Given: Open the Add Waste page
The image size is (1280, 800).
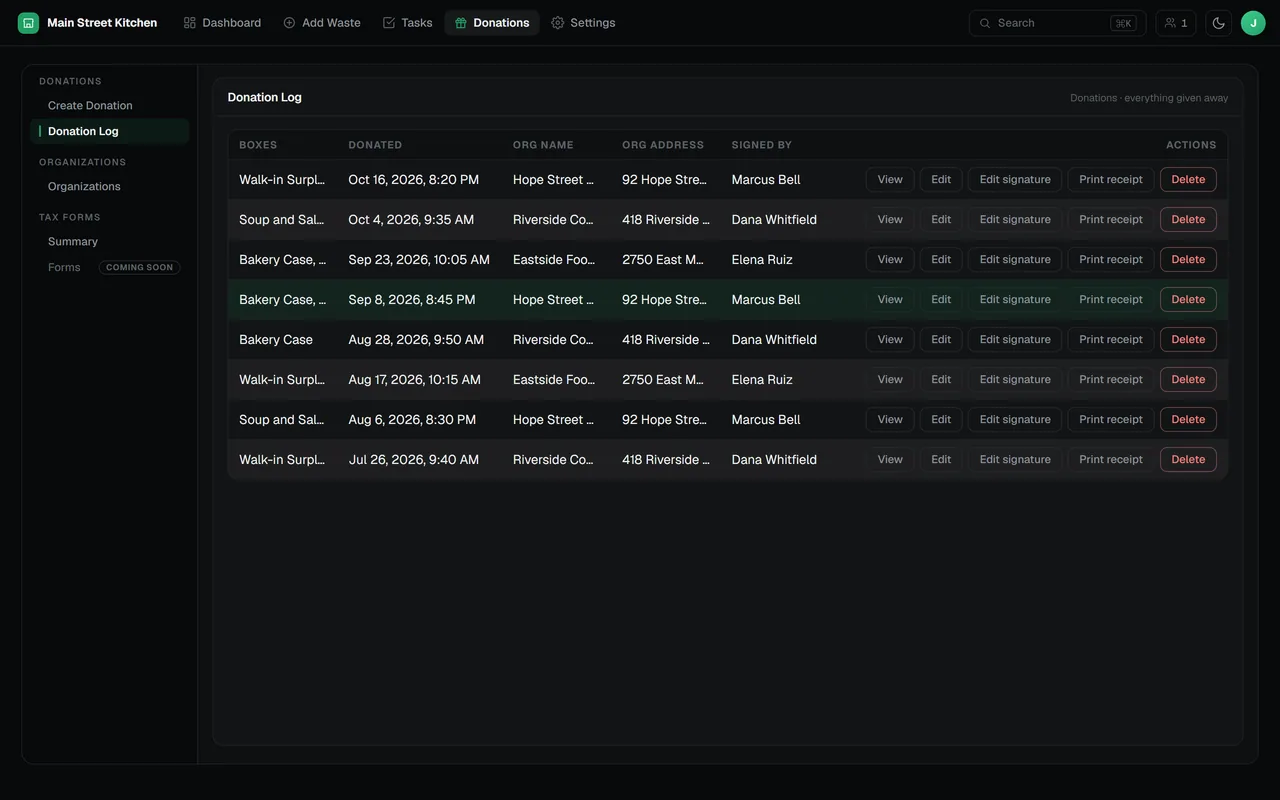Looking at the screenshot, I should [x=322, y=23].
